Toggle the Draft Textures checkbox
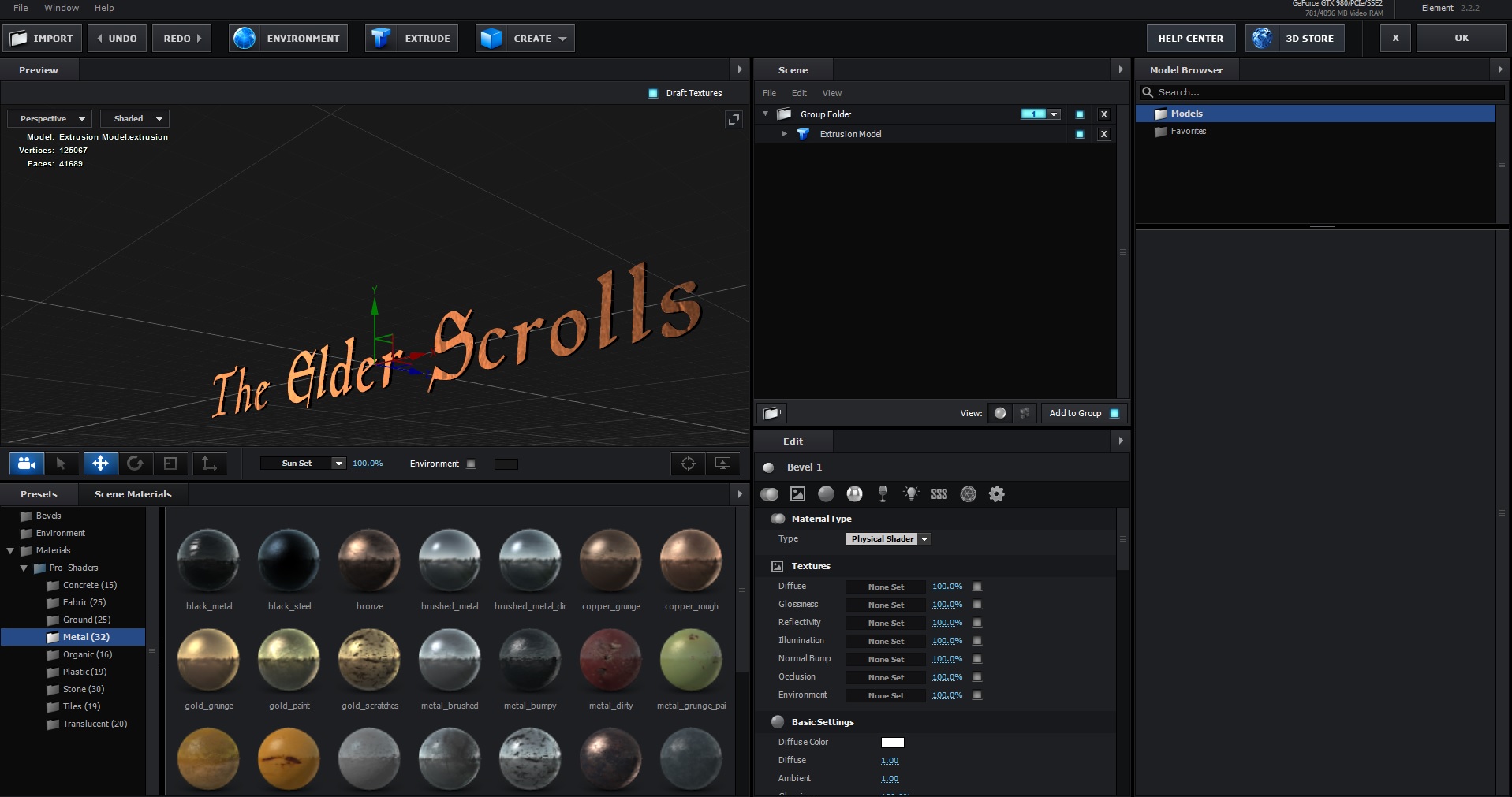 point(653,93)
